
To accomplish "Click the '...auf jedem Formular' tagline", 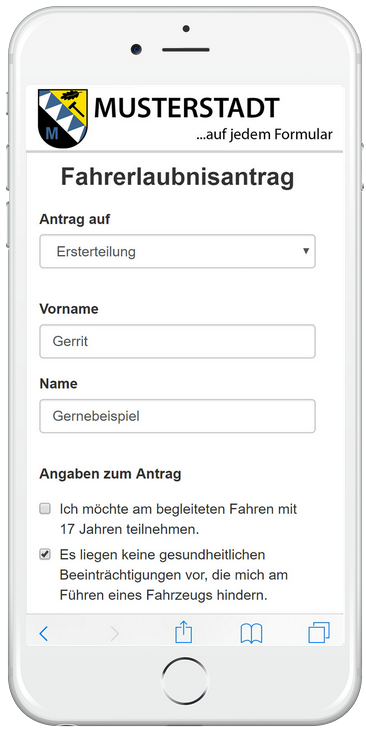I will (x=264, y=135).
